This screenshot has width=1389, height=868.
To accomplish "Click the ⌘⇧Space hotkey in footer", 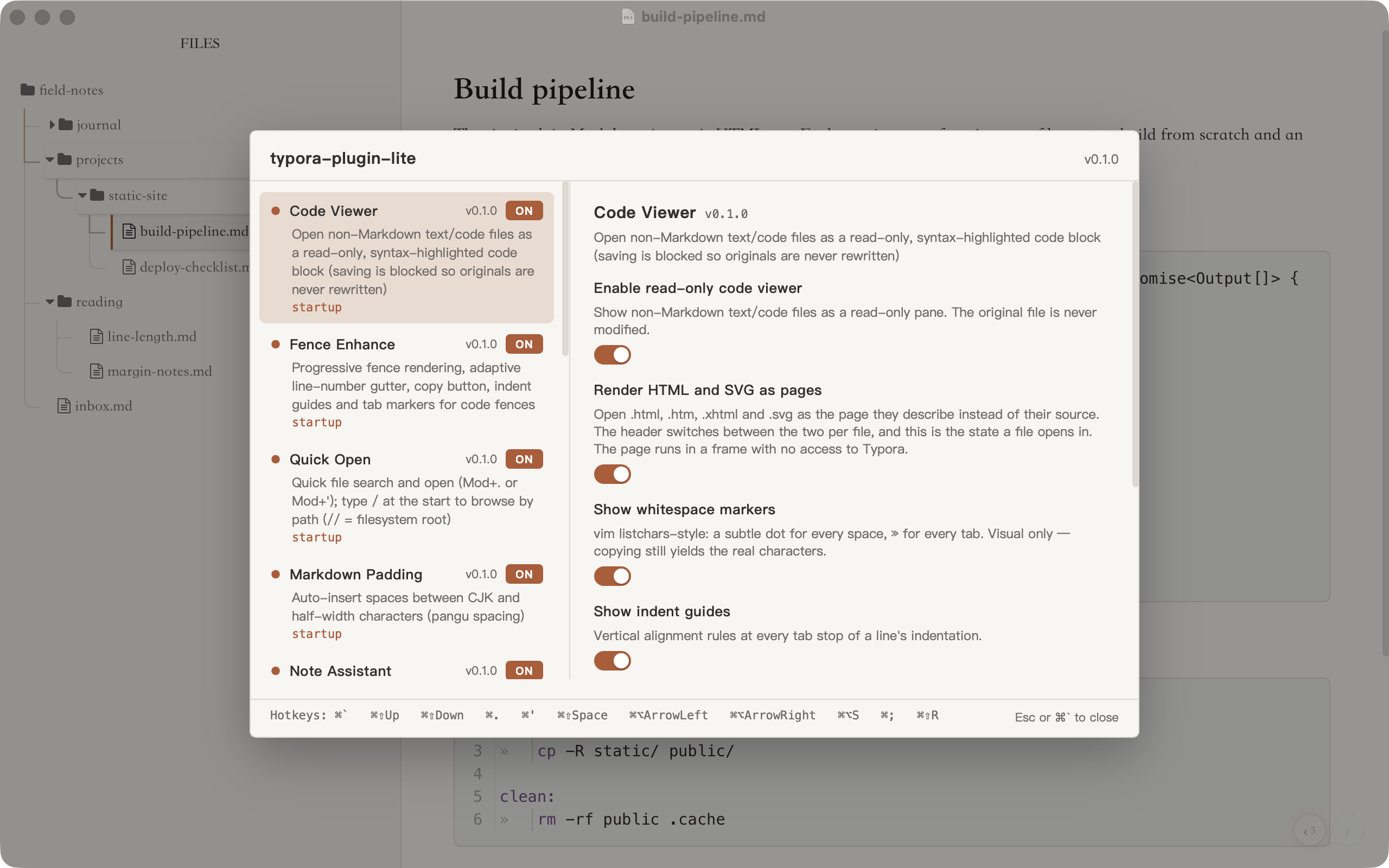I will pos(582,716).
